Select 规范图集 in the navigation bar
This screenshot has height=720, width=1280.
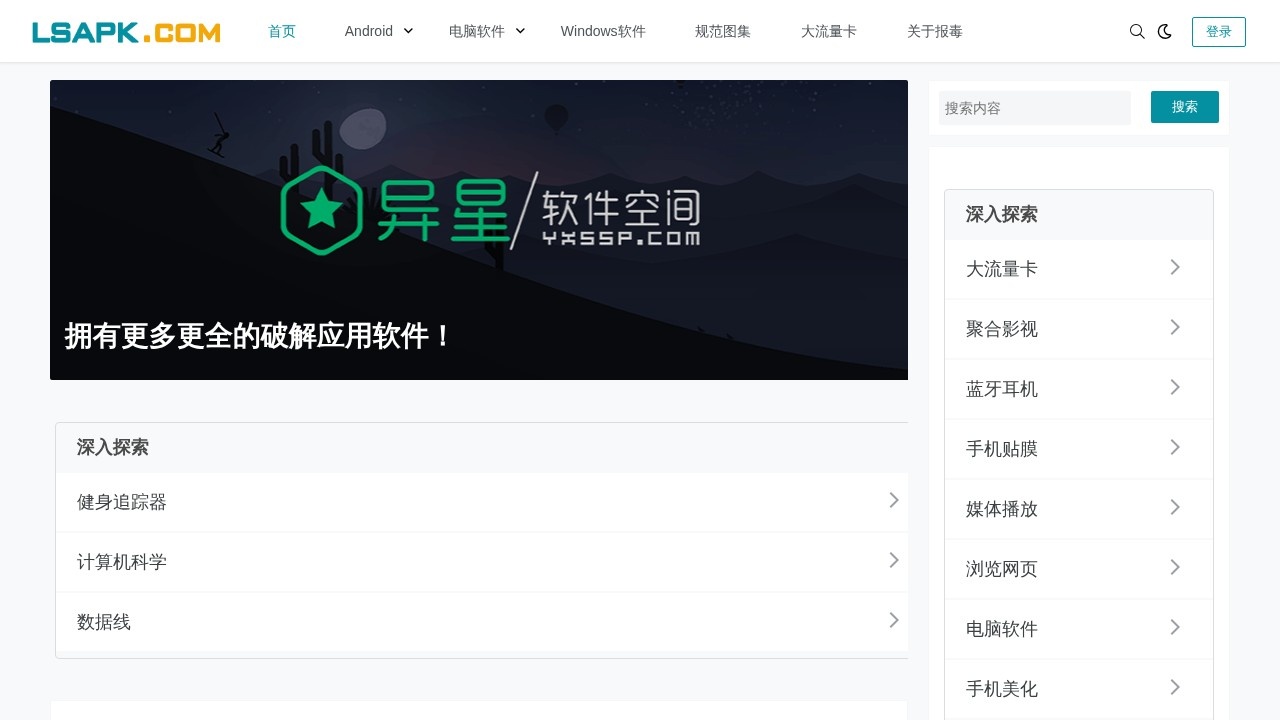tap(723, 31)
